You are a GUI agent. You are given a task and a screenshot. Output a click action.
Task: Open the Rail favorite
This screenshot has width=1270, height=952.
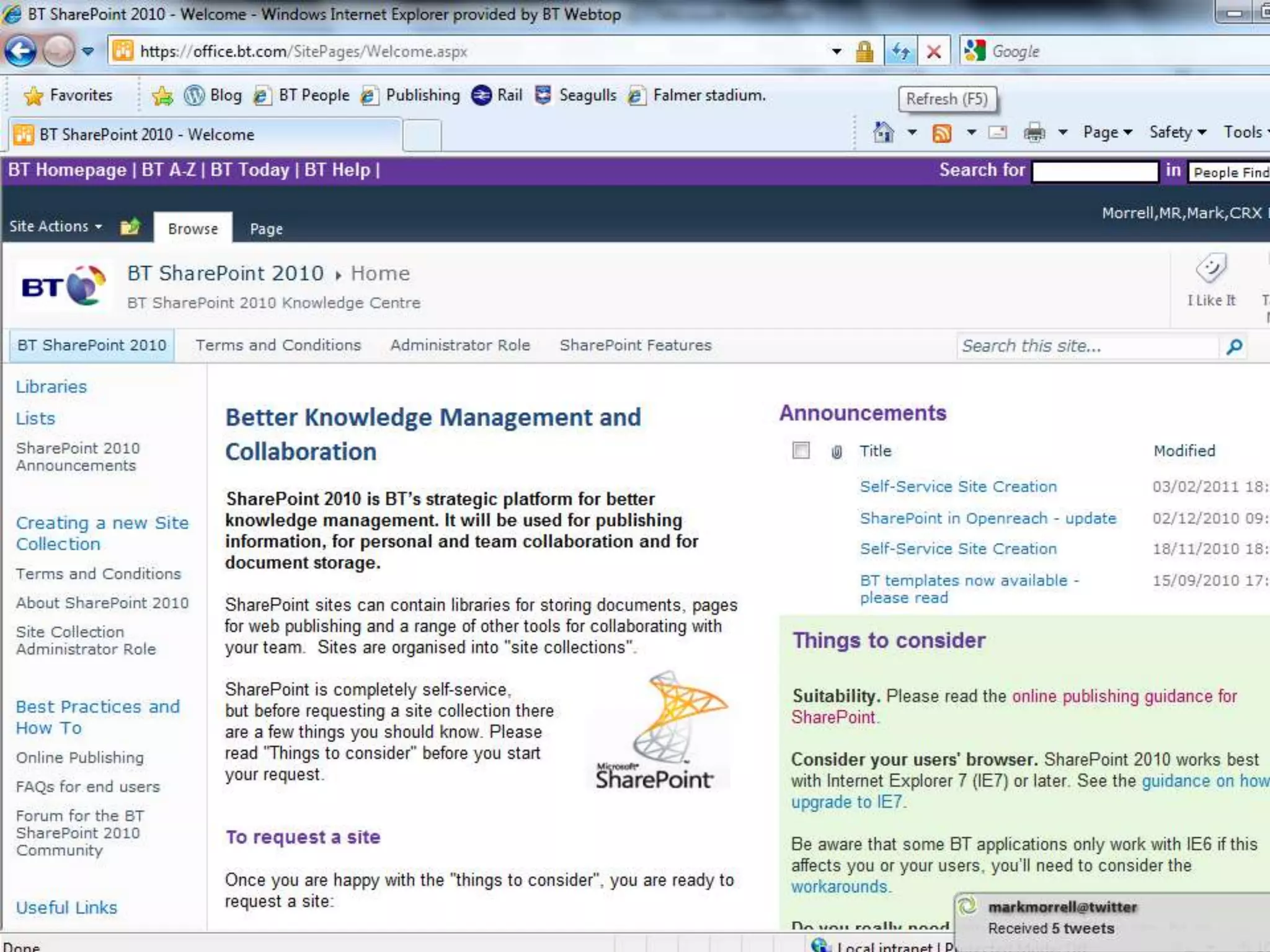(497, 95)
